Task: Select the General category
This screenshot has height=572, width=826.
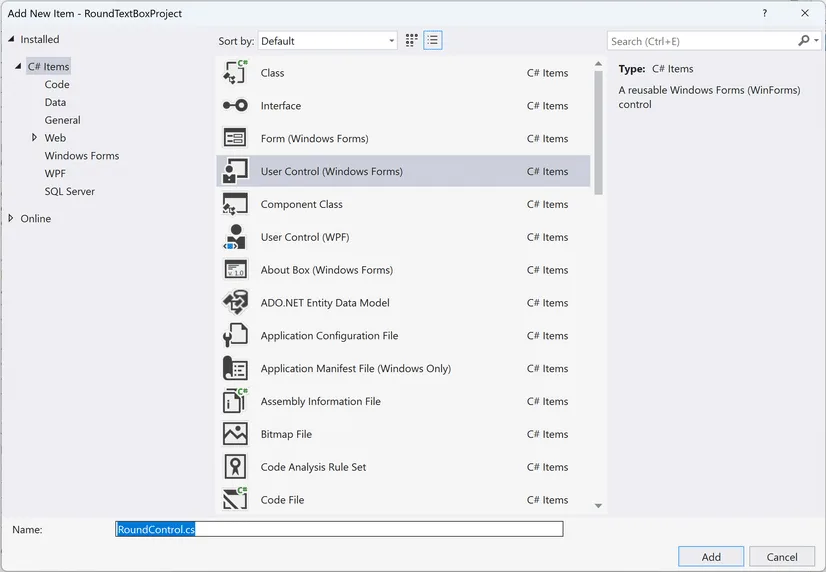Action: click(63, 120)
